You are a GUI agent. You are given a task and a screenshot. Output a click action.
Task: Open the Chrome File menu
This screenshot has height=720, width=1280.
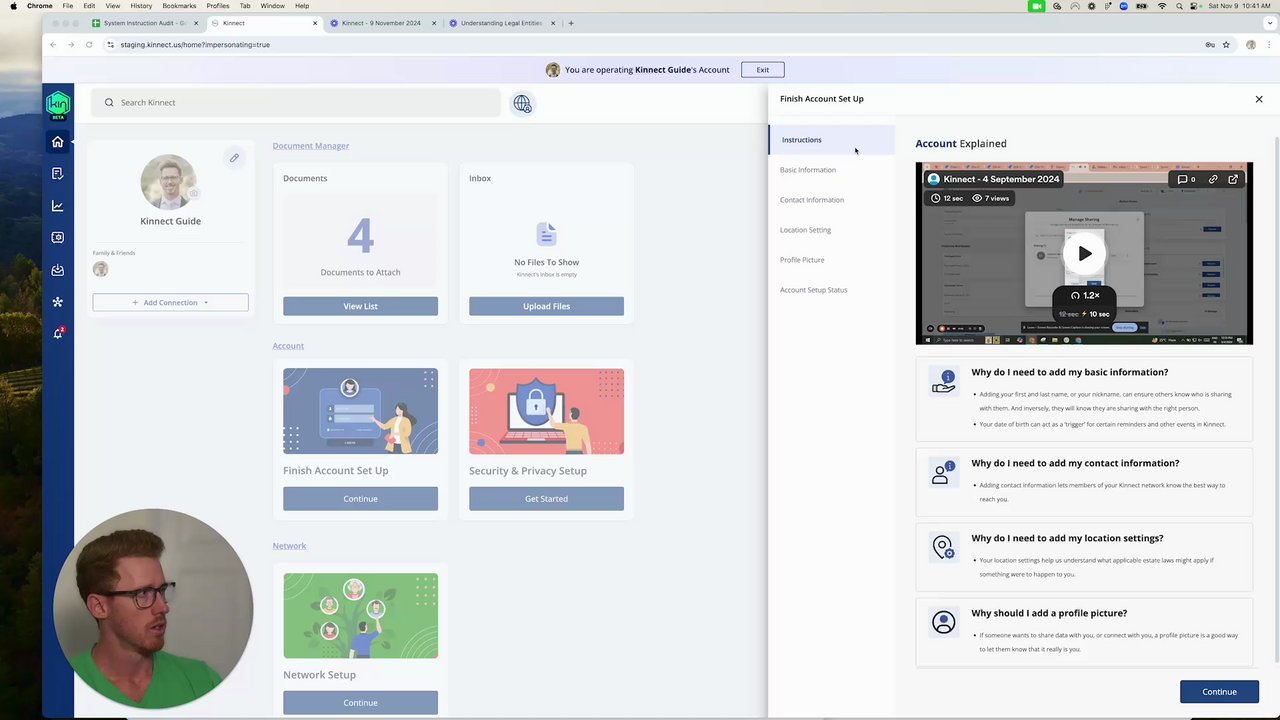click(x=67, y=6)
